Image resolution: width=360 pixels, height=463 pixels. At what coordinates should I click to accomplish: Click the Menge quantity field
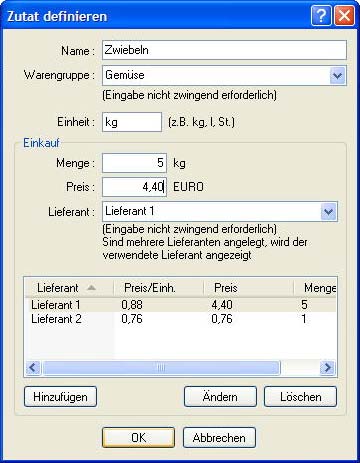pyautogui.click(x=134, y=163)
